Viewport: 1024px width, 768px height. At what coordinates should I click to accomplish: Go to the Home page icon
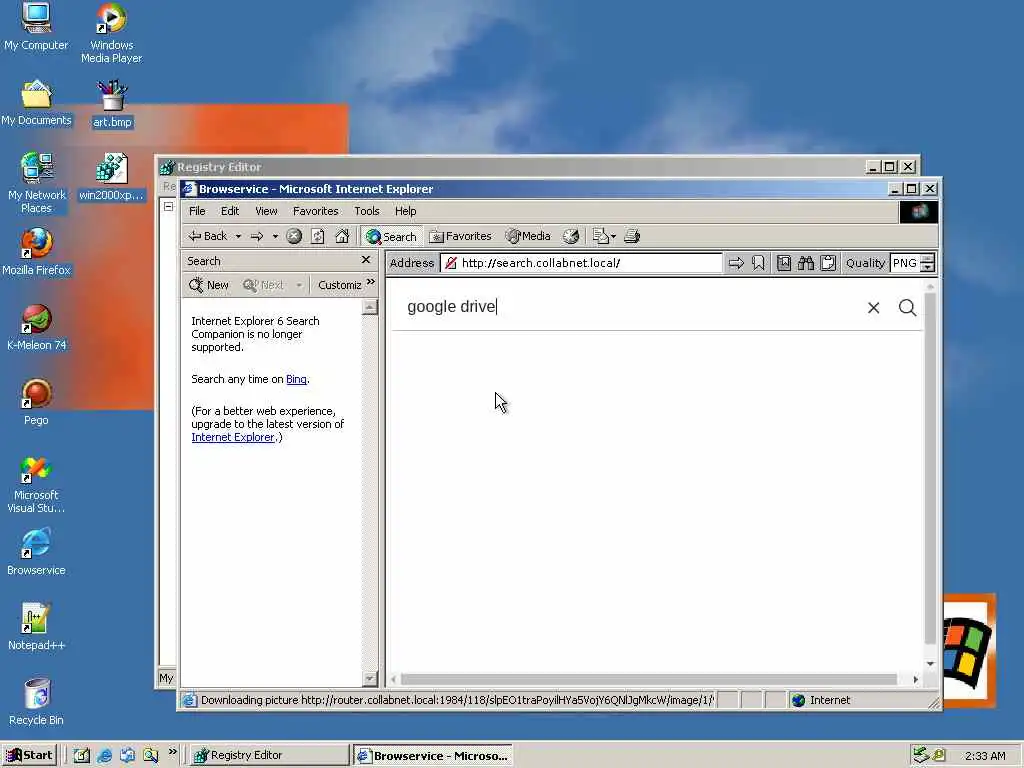[342, 236]
